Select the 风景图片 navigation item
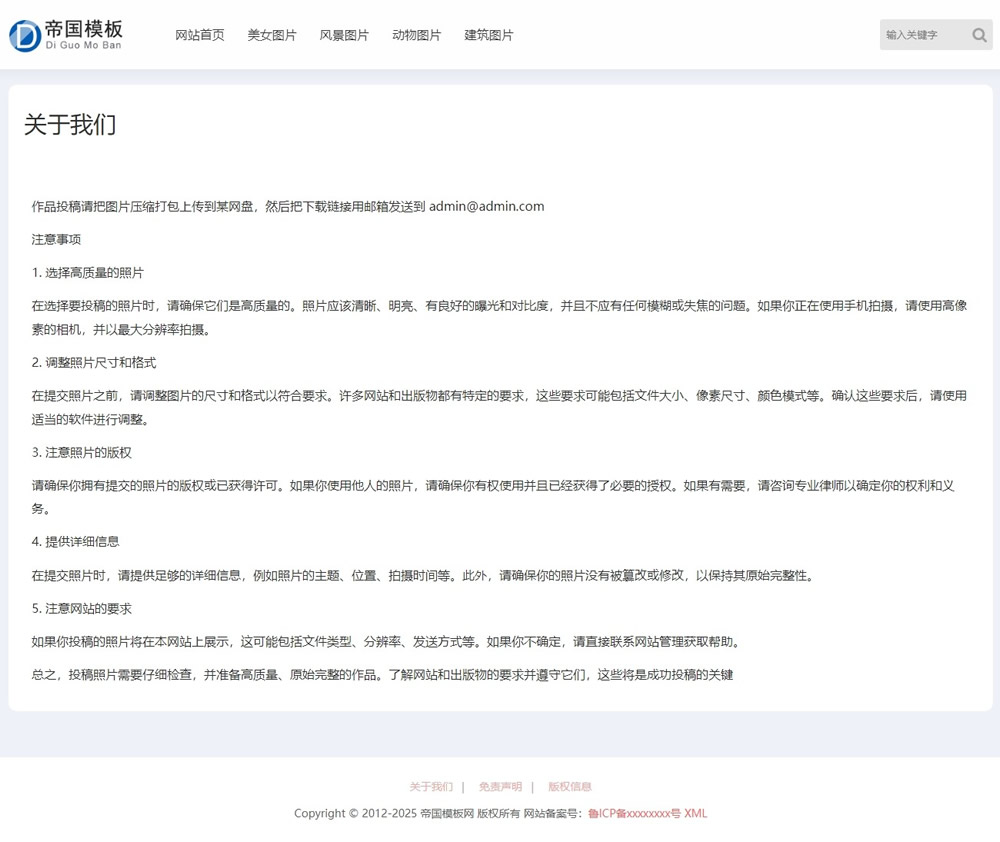The width and height of the screenshot is (1000, 842). (x=344, y=35)
